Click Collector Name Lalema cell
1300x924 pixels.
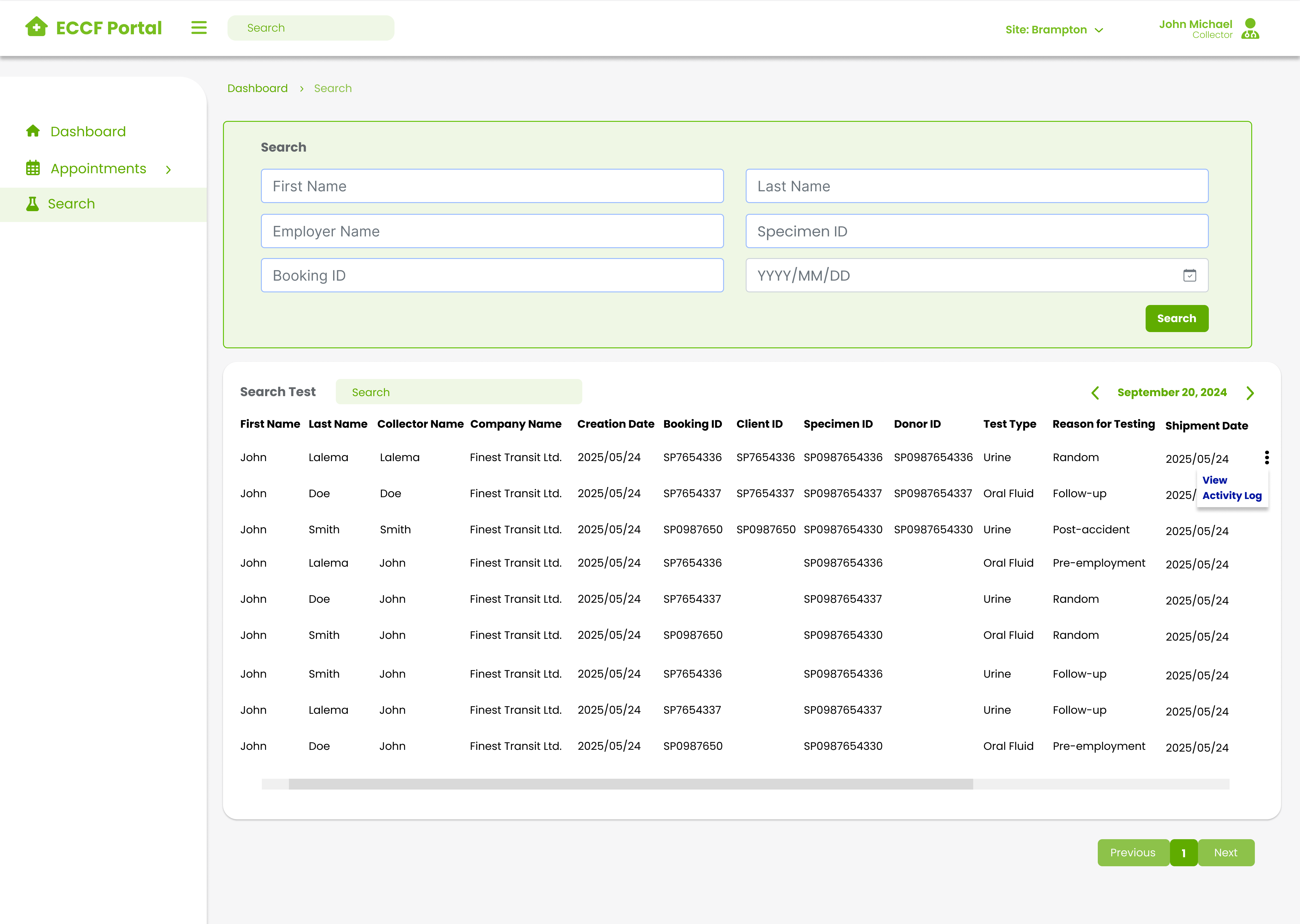tap(400, 457)
